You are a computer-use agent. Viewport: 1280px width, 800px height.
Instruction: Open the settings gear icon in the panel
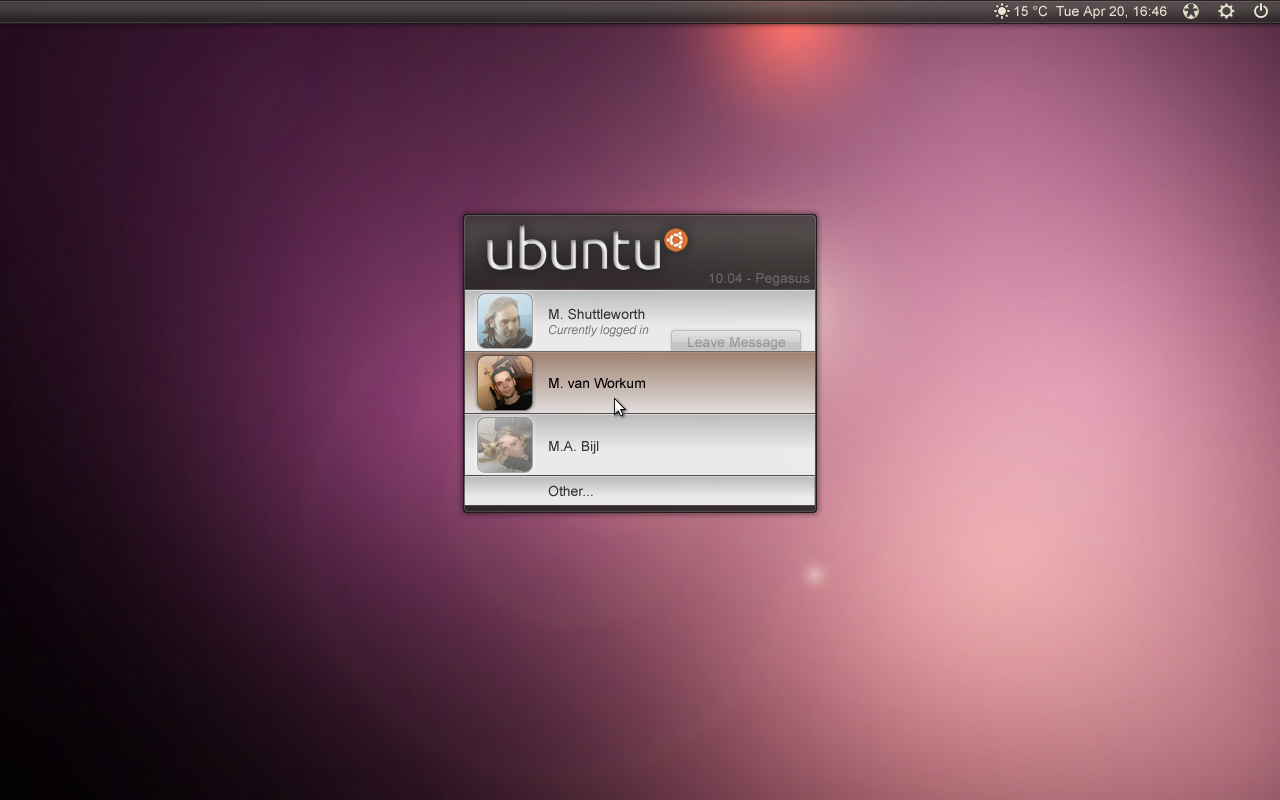click(x=1226, y=12)
